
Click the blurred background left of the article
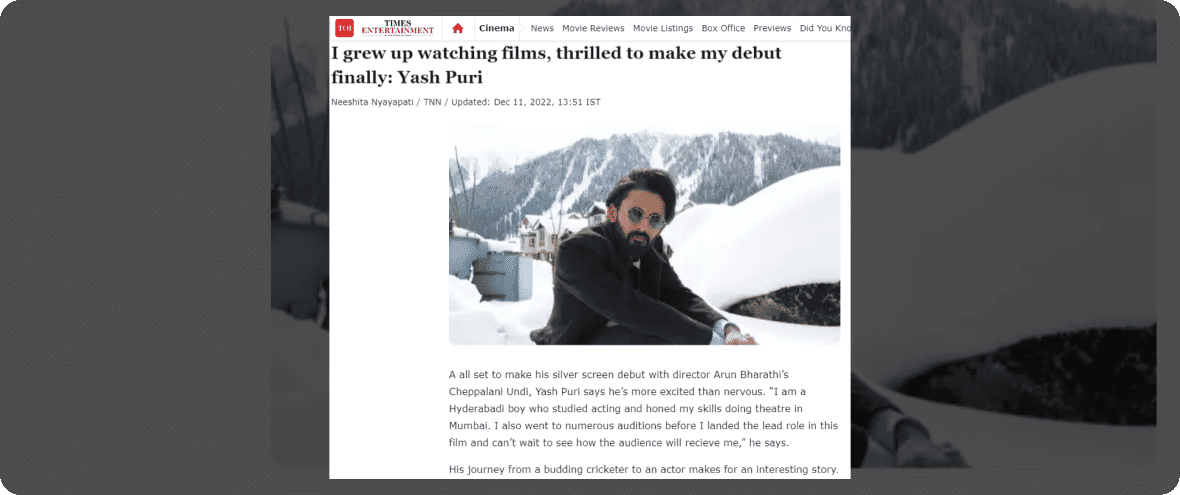point(300,241)
